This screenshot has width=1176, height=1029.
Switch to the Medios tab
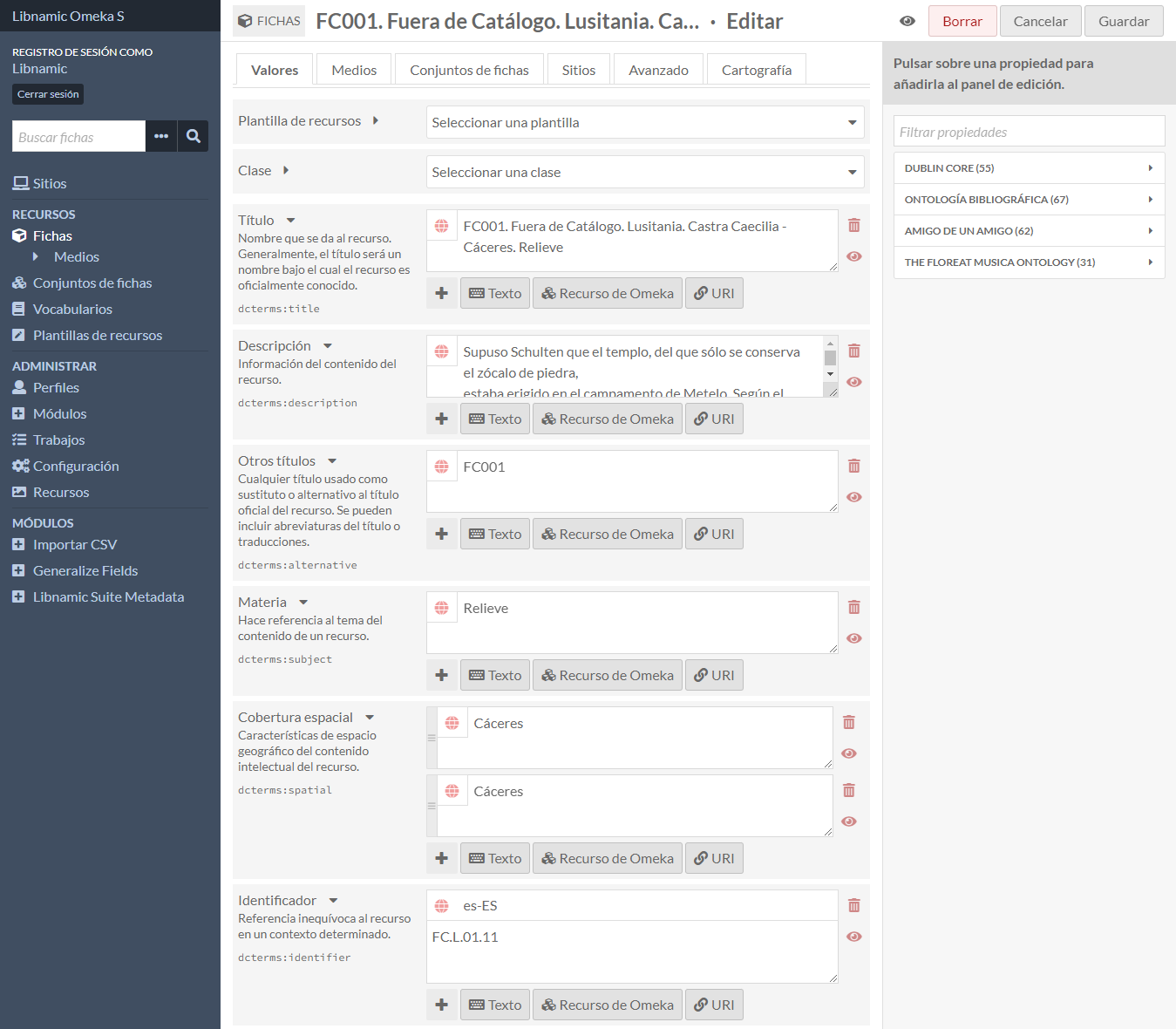pyautogui.click(x=354, y=70)
